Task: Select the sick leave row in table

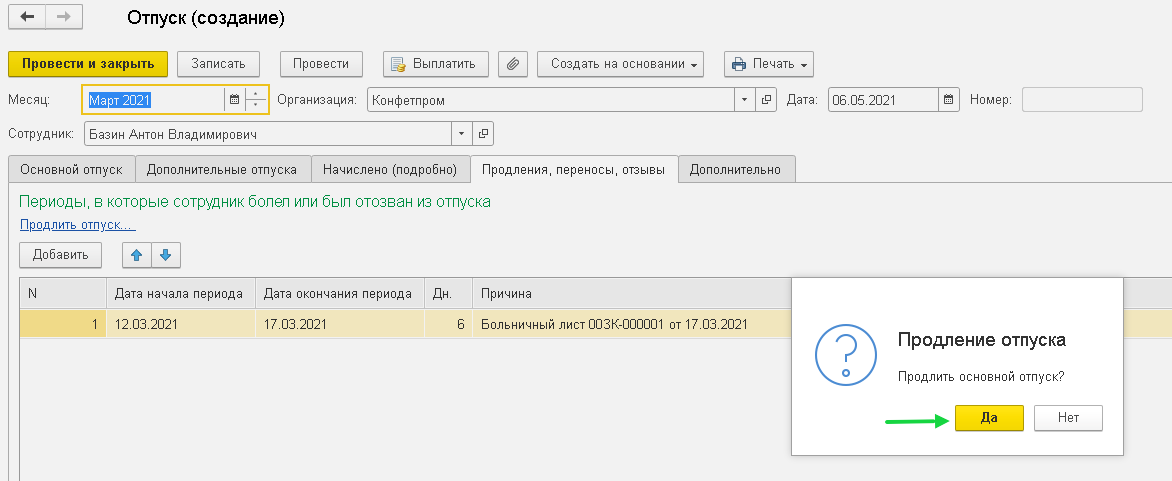Action: [x=400, y=324]
